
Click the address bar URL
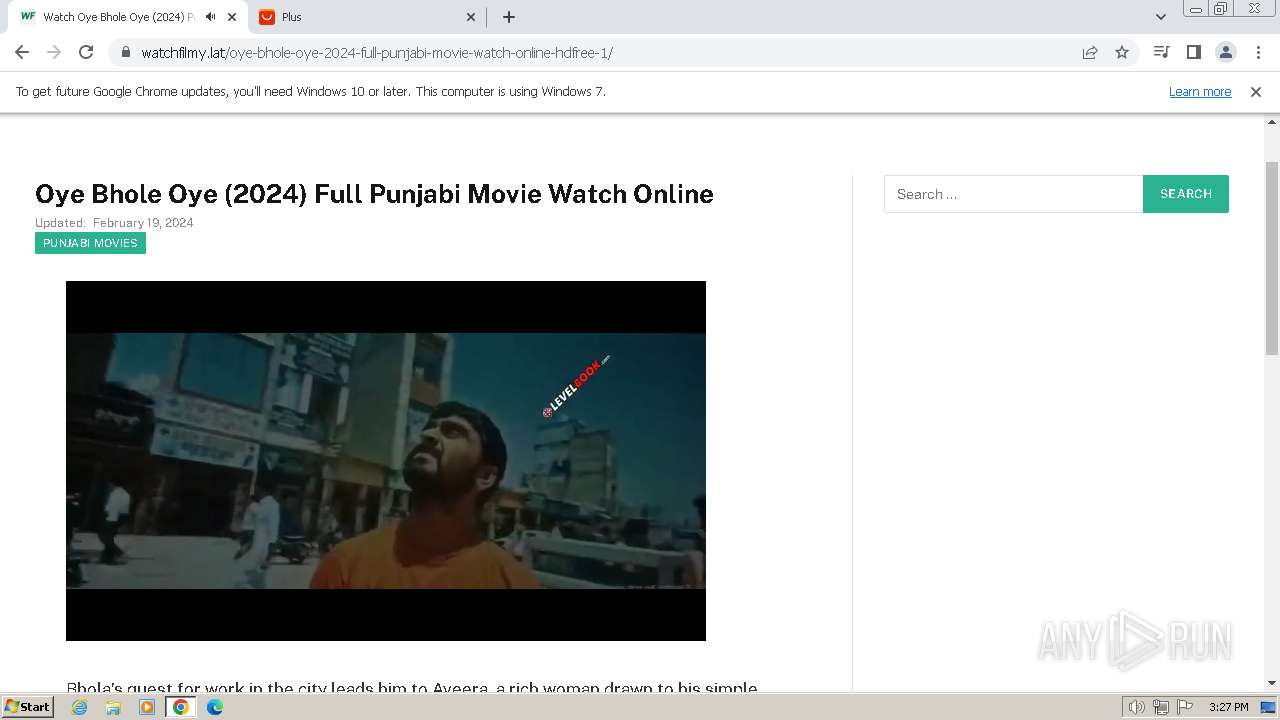click(x=377, y=53)
